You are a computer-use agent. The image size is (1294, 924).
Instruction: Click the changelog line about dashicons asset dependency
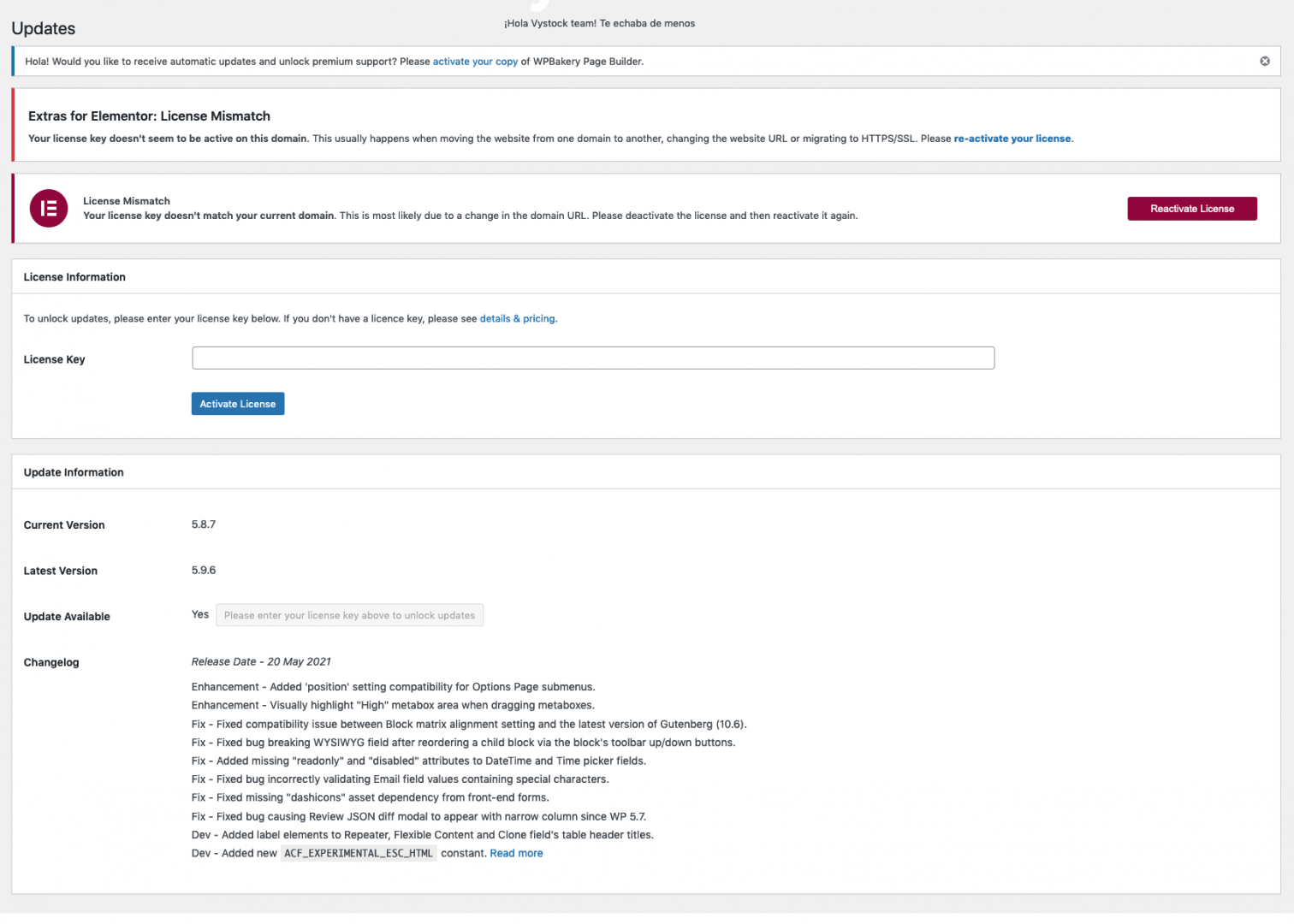(371, 798)
